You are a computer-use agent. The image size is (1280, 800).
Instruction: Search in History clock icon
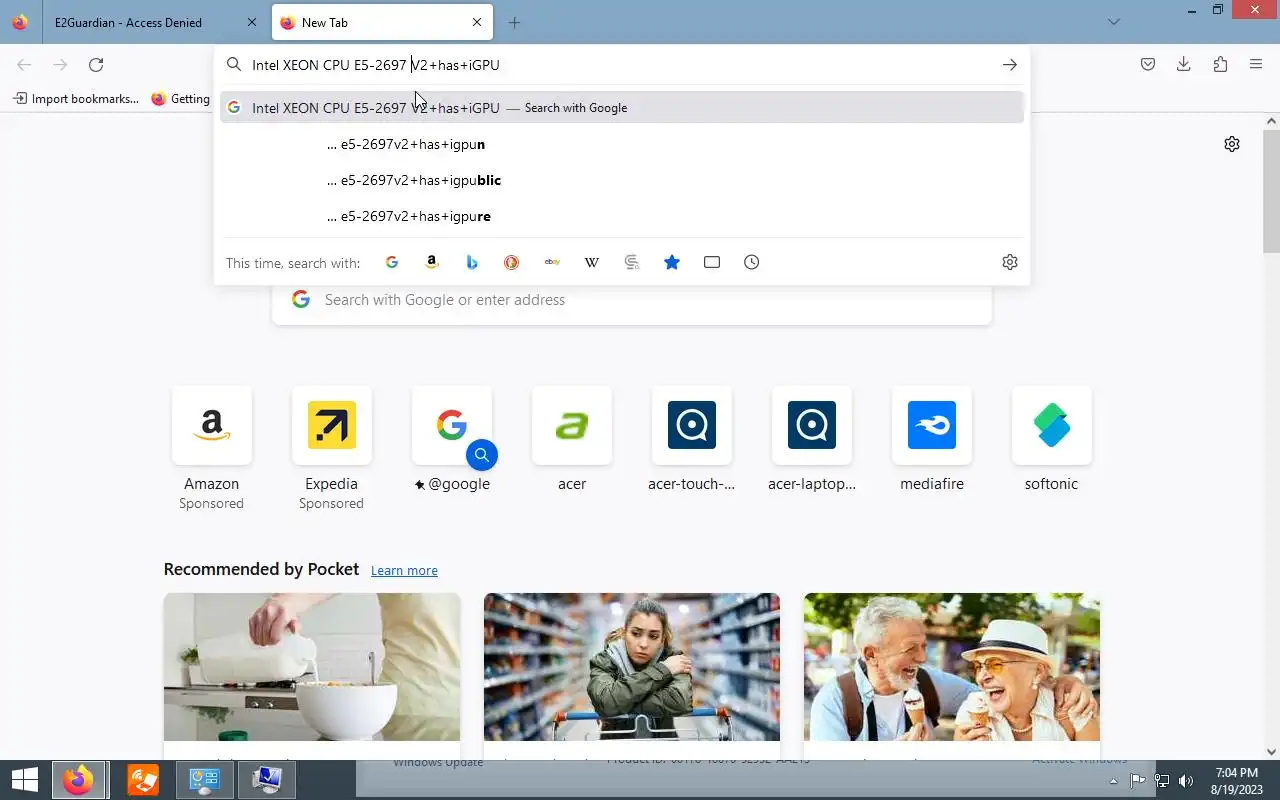752,262
